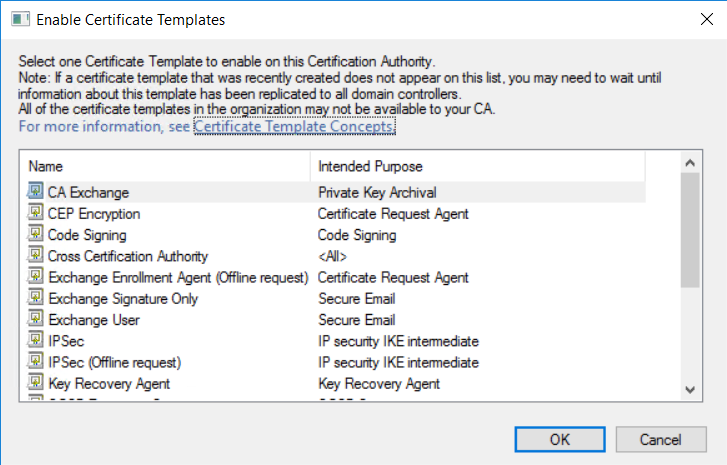
Task: Click the Exchange Signature Only template icon
Action: [x=35, y=298]
